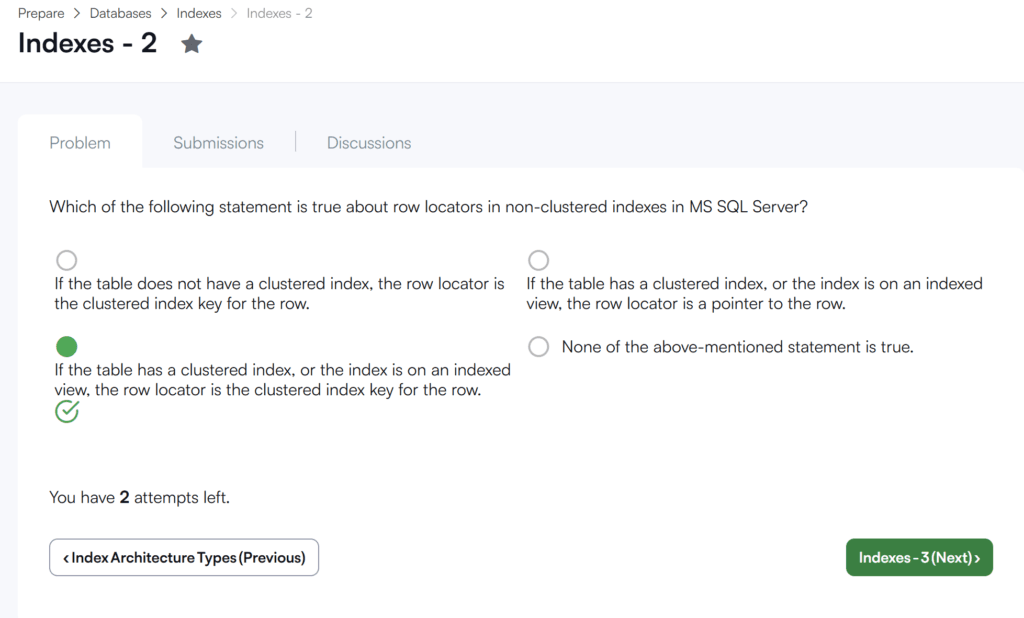Click the question text about row locators
This screenshot has width=1024, height=618.
[x=428, y=206]
